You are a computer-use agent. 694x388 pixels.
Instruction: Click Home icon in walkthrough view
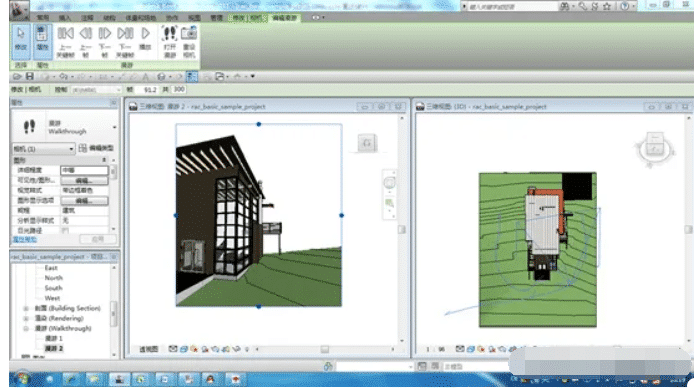pyautogui.click(x=367, y=143)
